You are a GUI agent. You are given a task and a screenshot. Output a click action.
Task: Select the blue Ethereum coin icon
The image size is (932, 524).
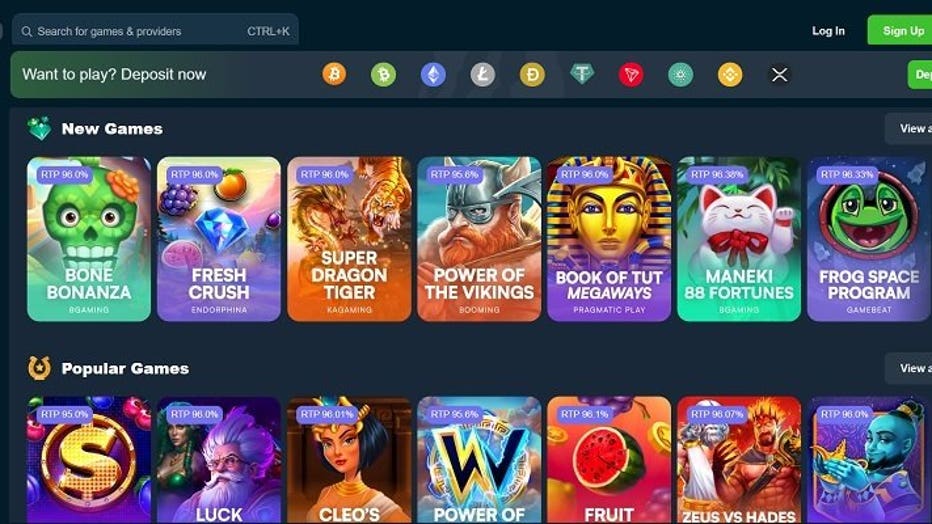click(x=433, y=74)
